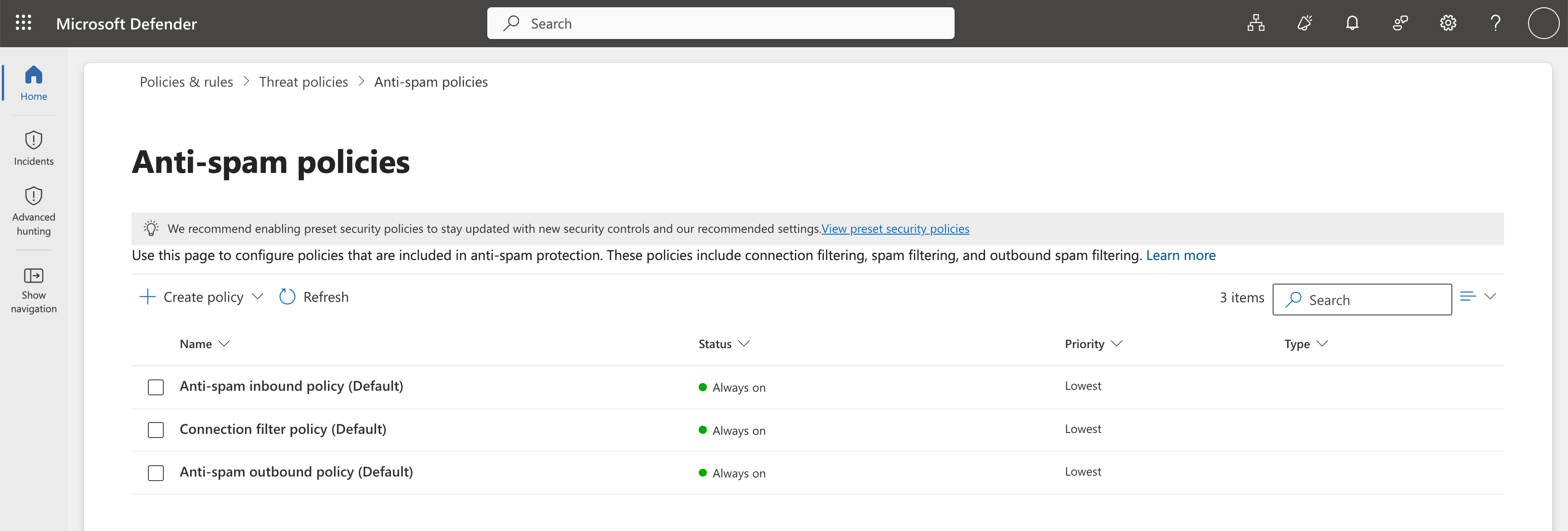The width and height of the screenshot is (1568, 531).
Task: Select checkbox for Connection filter policy
Action: [x=156, y=430]
